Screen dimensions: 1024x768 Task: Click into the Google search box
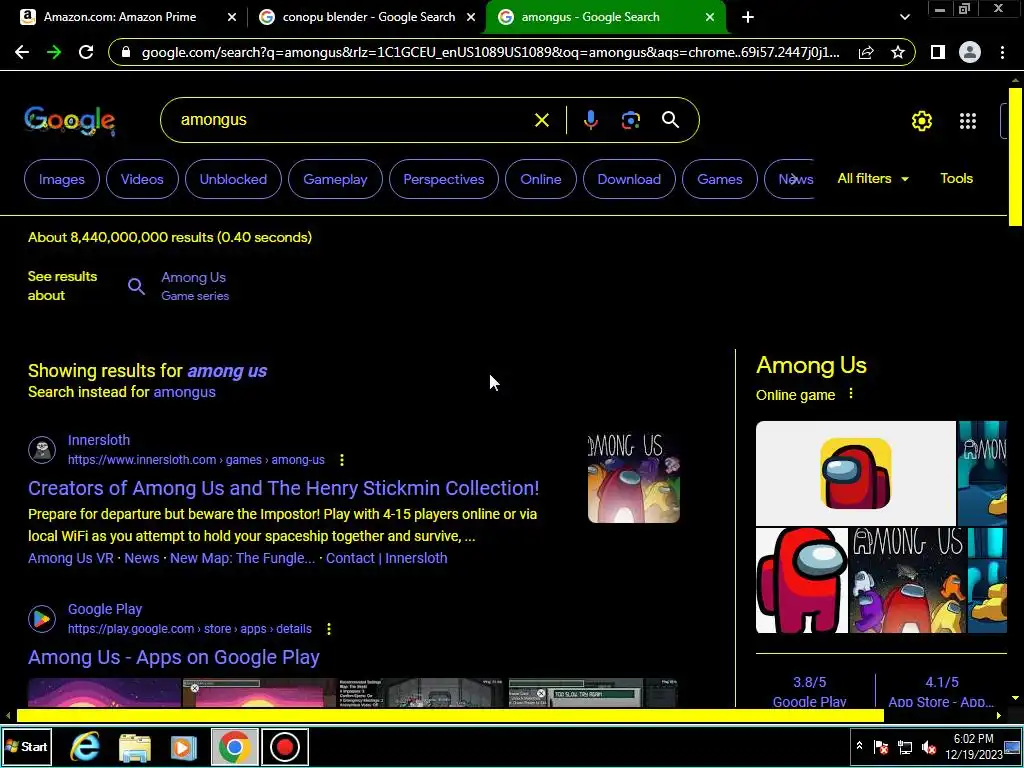[353, 120]
